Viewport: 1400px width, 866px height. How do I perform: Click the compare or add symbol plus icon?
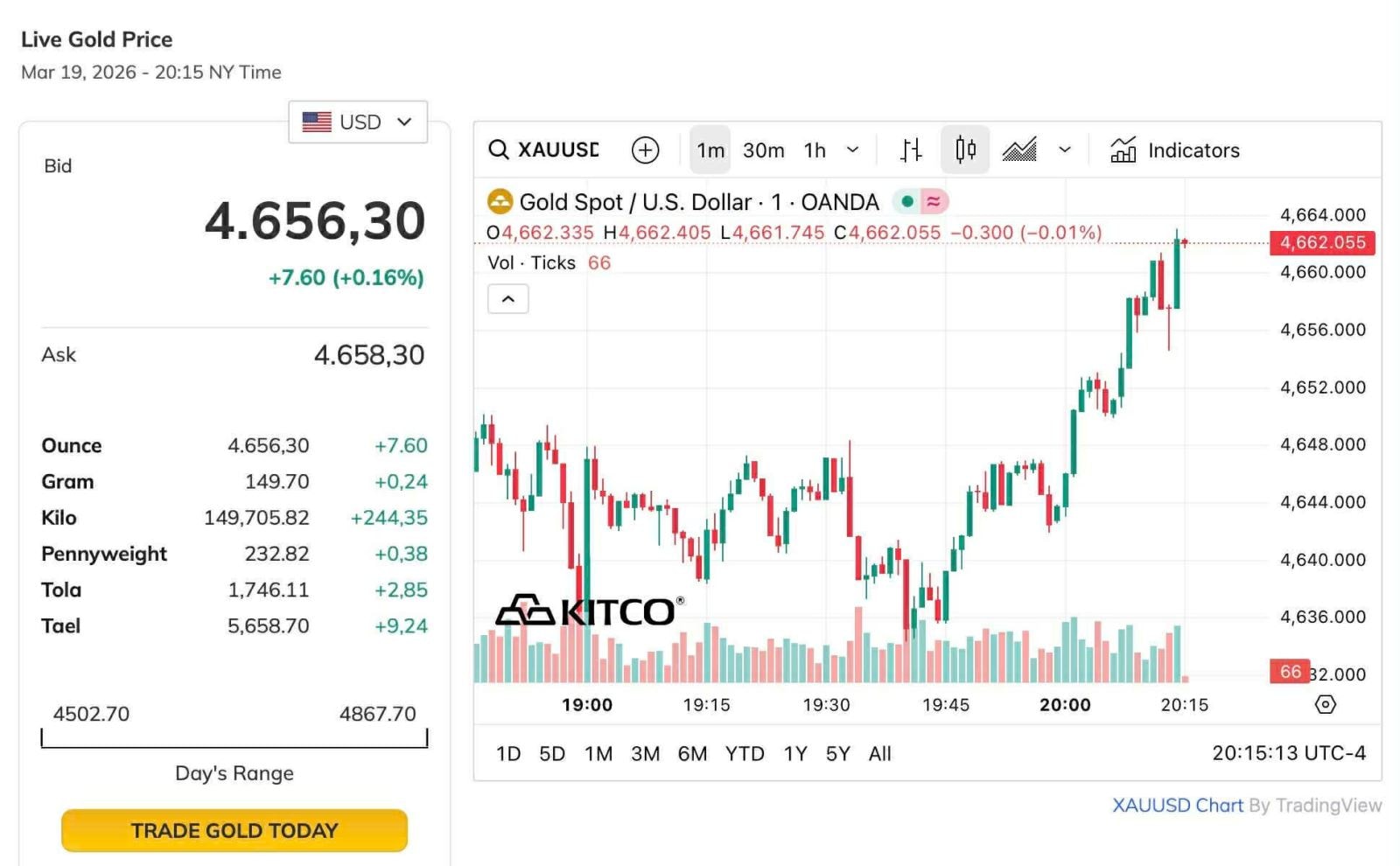(645, 150)
